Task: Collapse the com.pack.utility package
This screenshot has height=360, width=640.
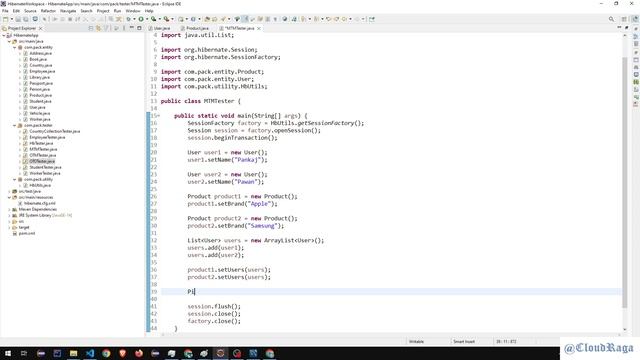Action: pos(15,179)
